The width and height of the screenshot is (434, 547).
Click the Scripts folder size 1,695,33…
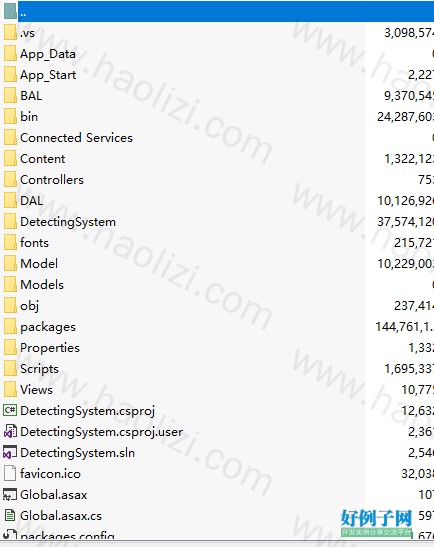tap(409, 369)
